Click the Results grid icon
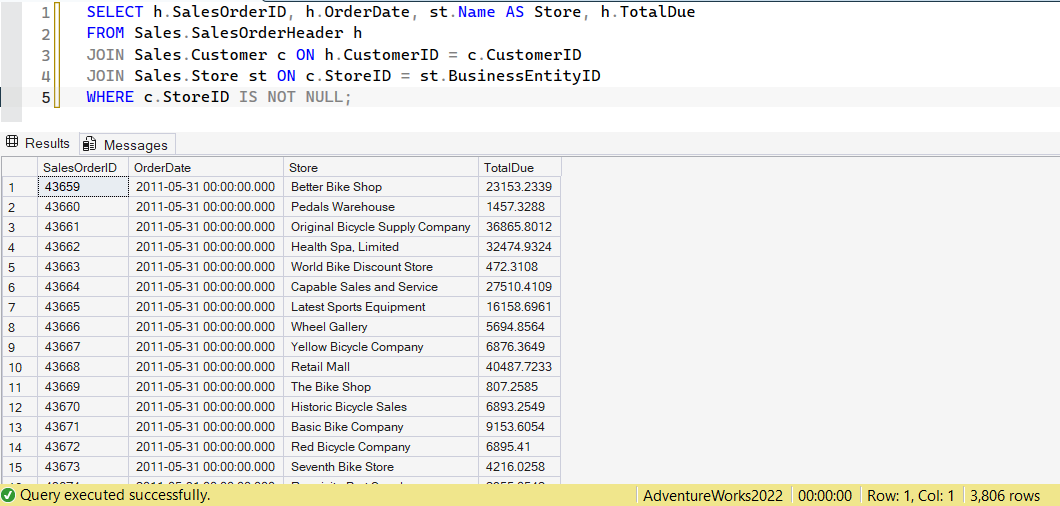The height and width of the screenshot is (506, 1060). pos(11,143)
